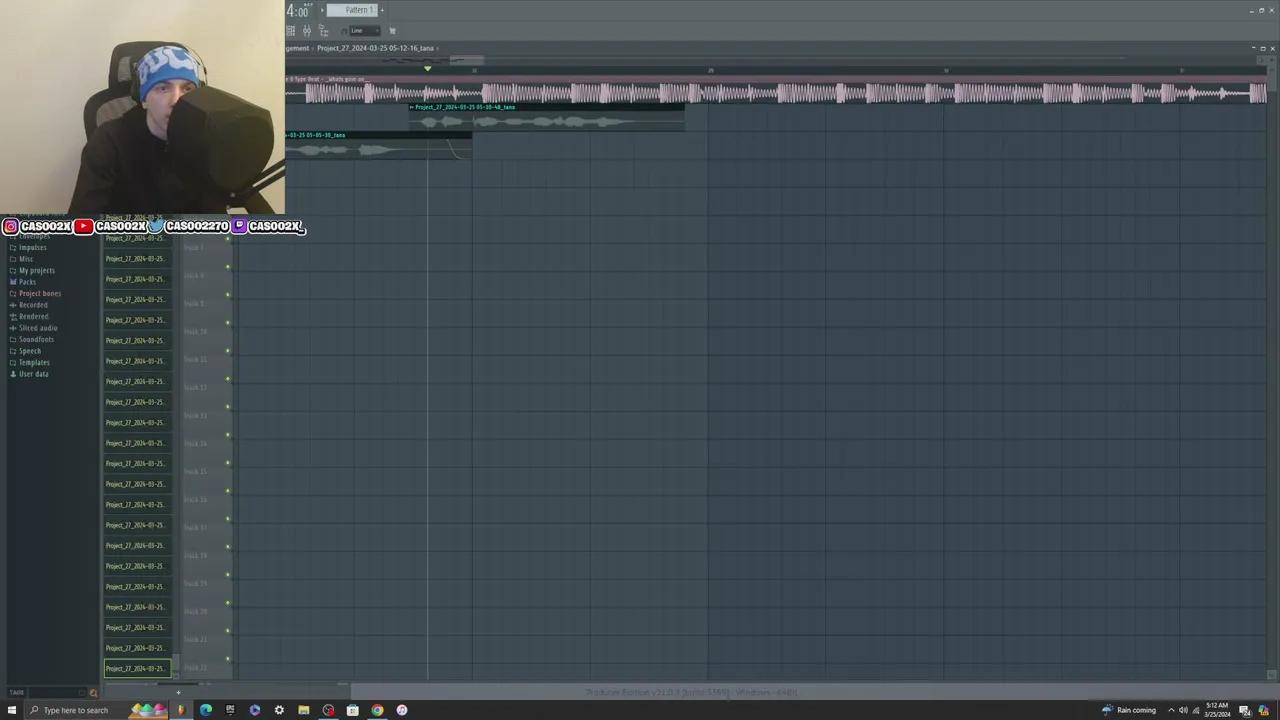Open the playlist picker panel icon
This screenshot has width=1280, height=720.
[290, 30]
